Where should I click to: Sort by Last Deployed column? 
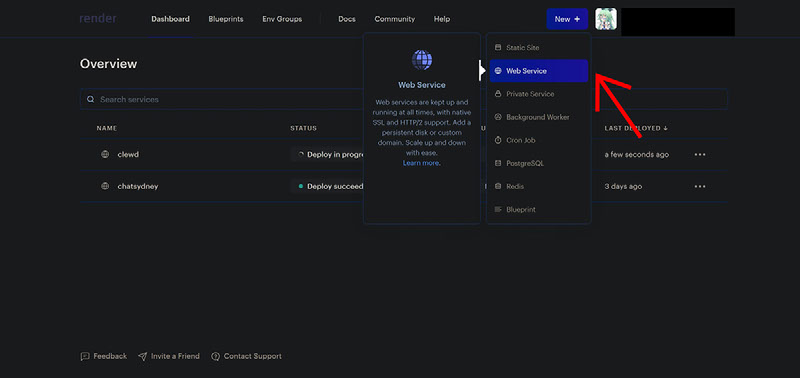(636, 128)
